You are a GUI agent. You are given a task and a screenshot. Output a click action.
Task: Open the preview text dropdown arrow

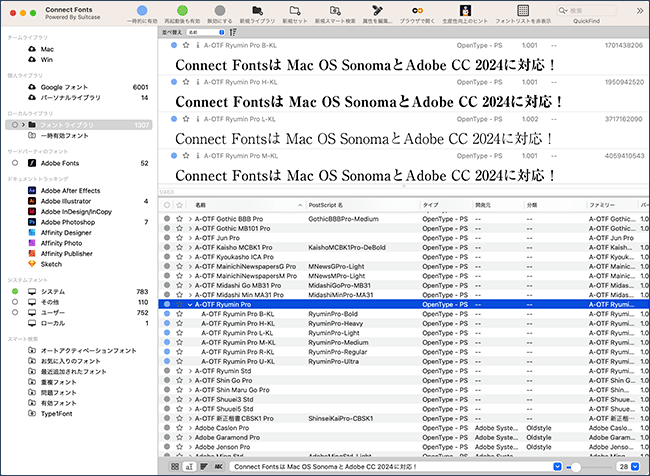[558, 466]
